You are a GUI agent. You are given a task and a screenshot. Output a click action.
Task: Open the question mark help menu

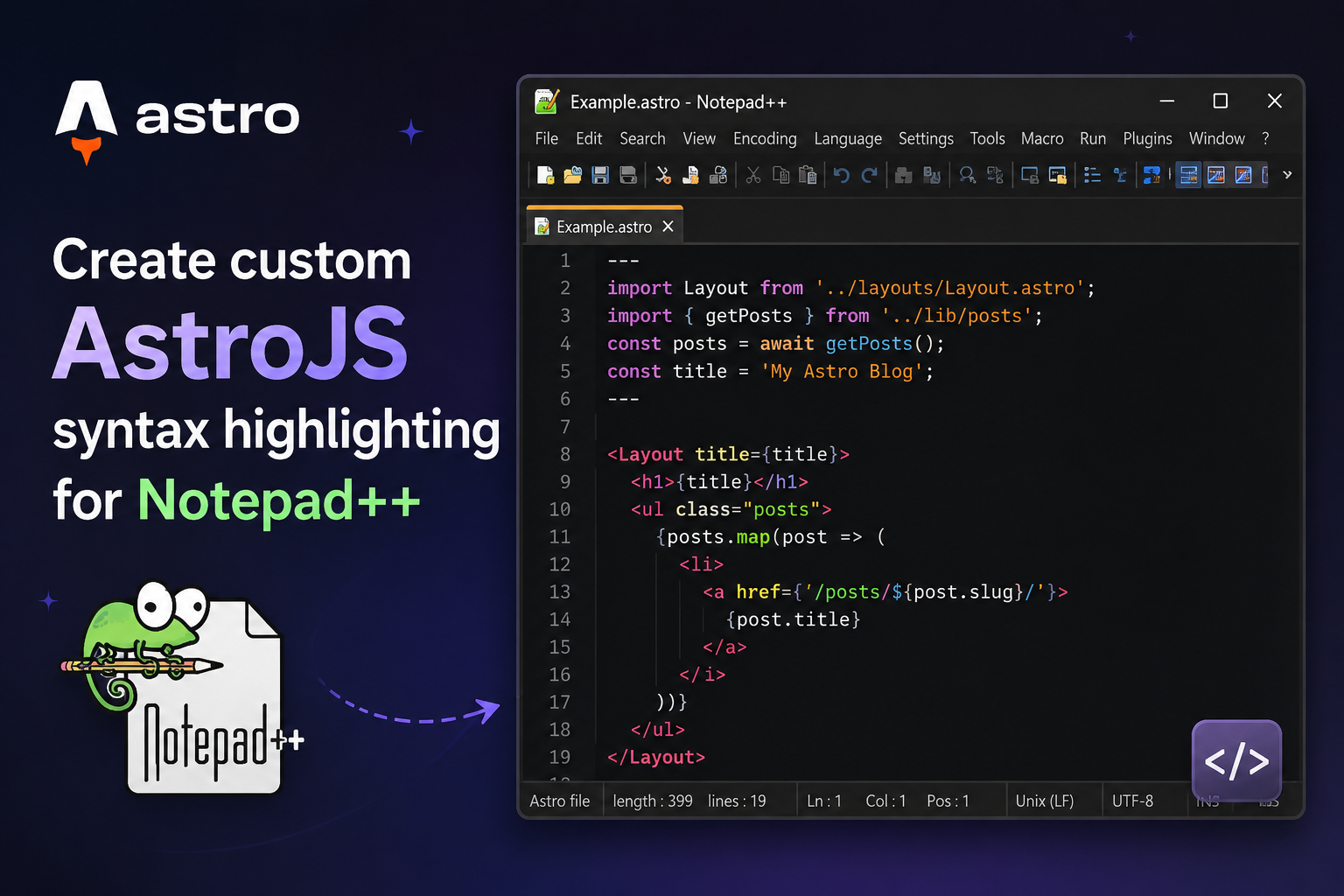(x=1265, y=138)
